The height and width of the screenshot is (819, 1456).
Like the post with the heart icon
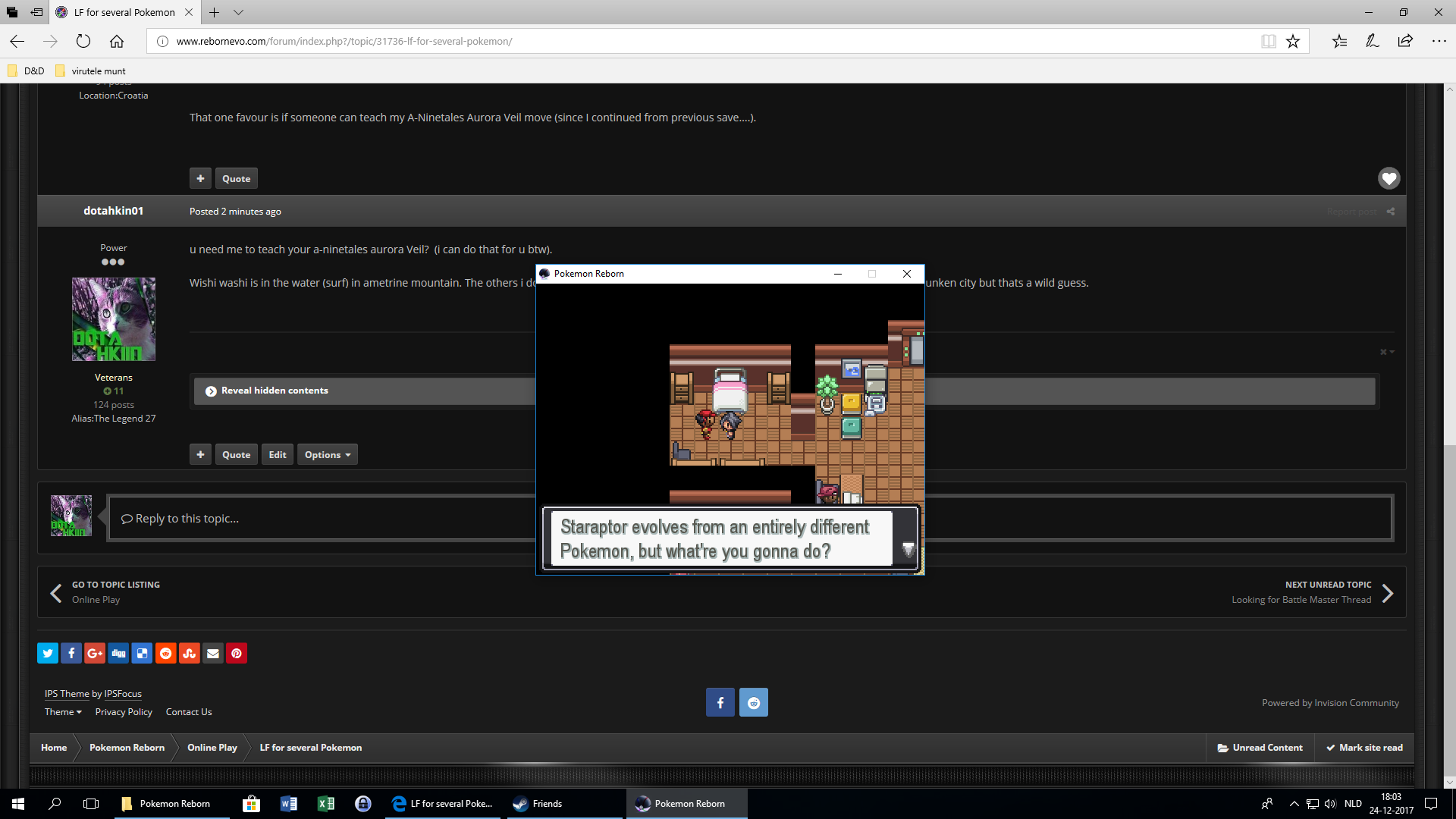click(x=1389, y=178)
